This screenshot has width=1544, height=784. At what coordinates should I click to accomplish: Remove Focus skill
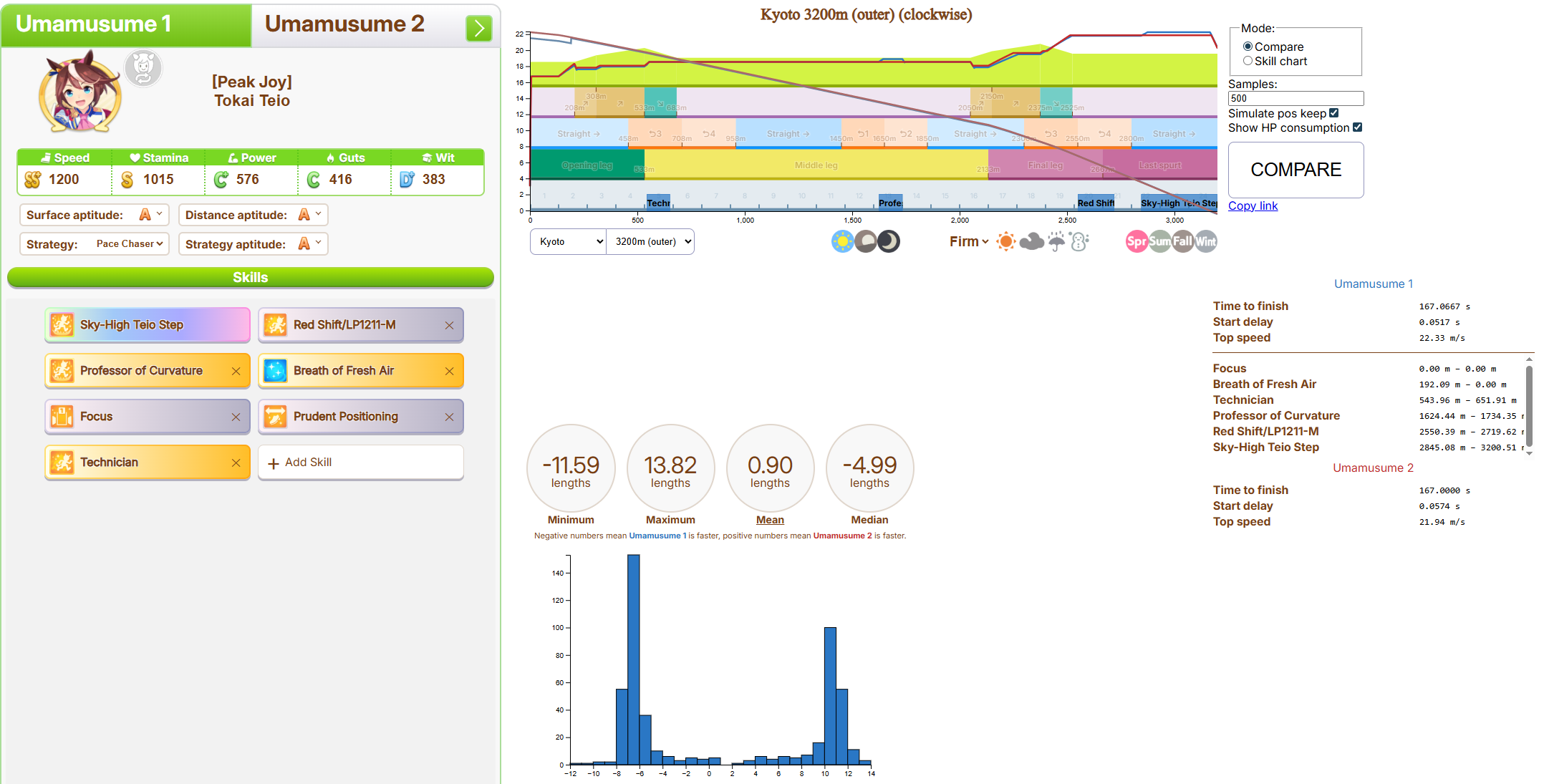point(236,417)
